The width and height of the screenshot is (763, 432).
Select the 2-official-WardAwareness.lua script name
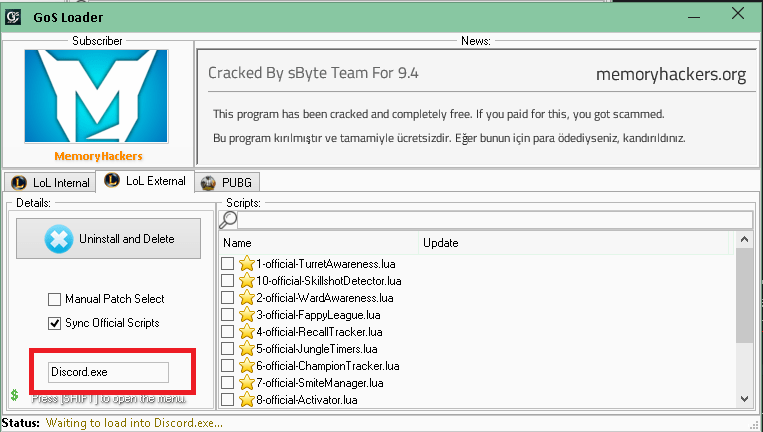point(325,298)
